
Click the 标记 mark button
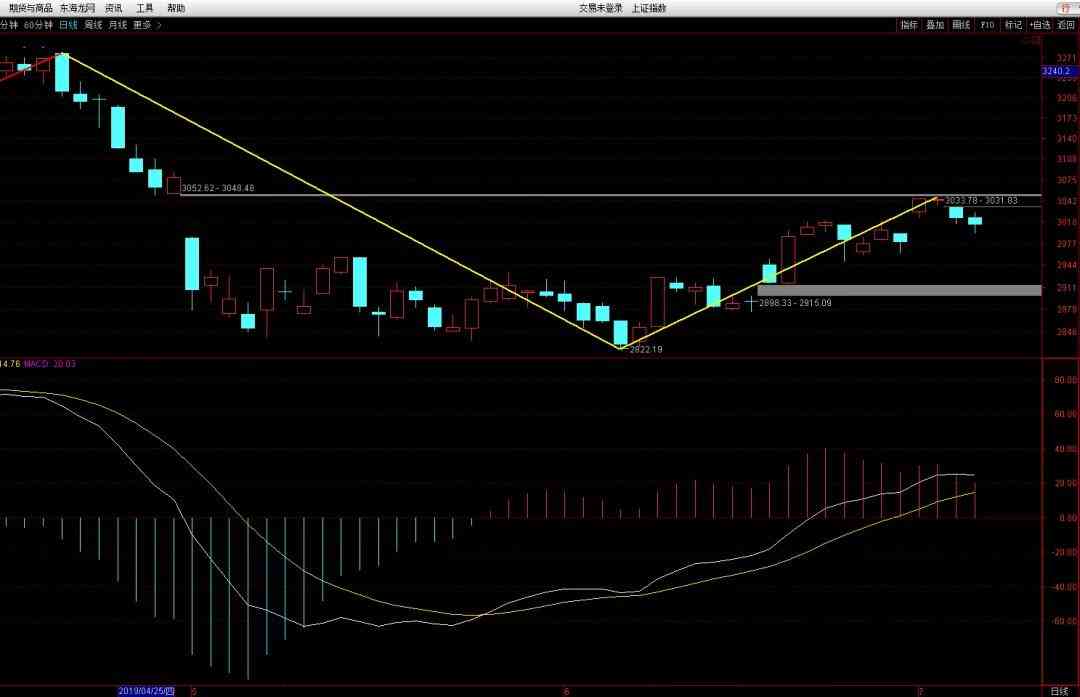[1013, 24]
